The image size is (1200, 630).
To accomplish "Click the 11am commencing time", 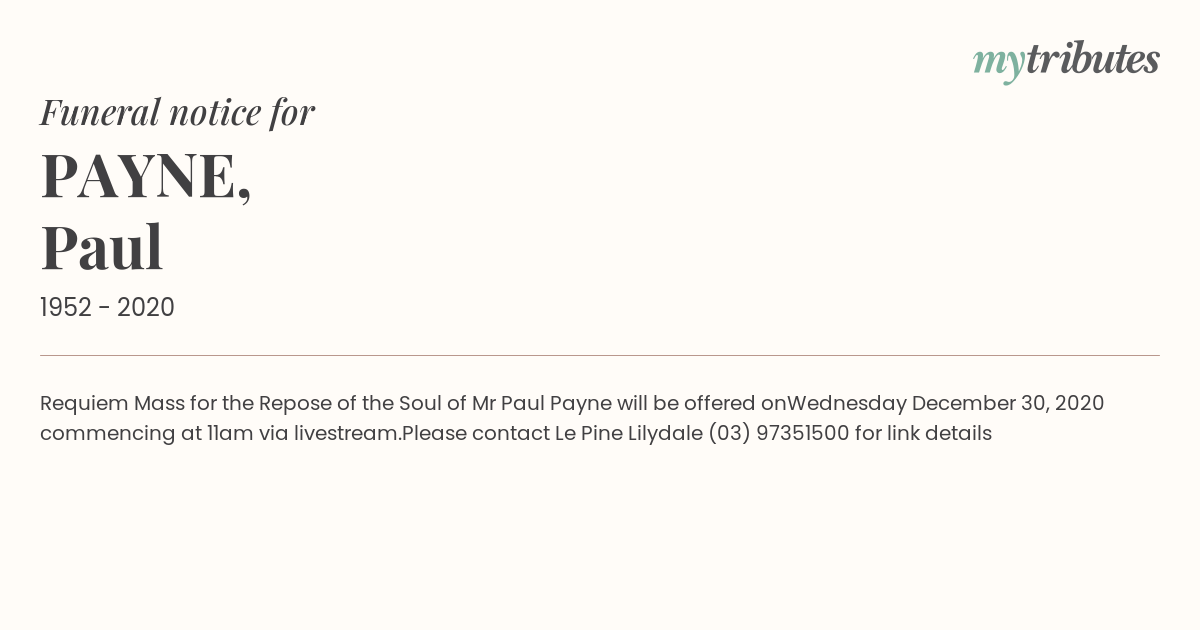I will pyautogui.click(x=230, y=434).
